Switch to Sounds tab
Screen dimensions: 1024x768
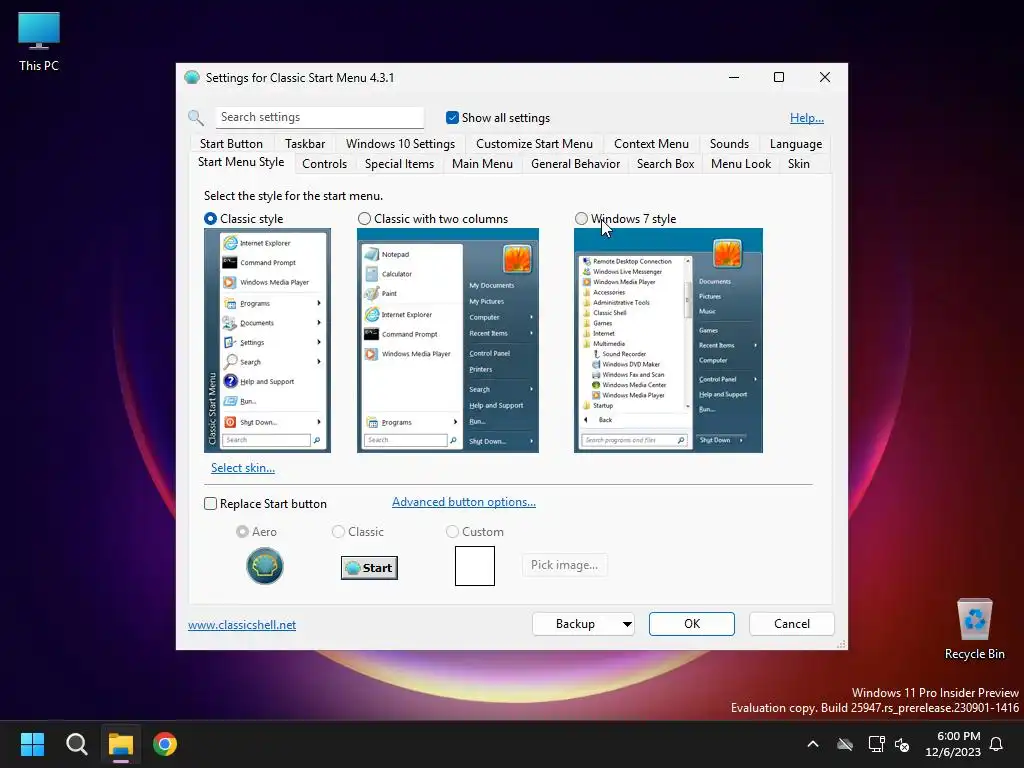[x=729, y=144]
